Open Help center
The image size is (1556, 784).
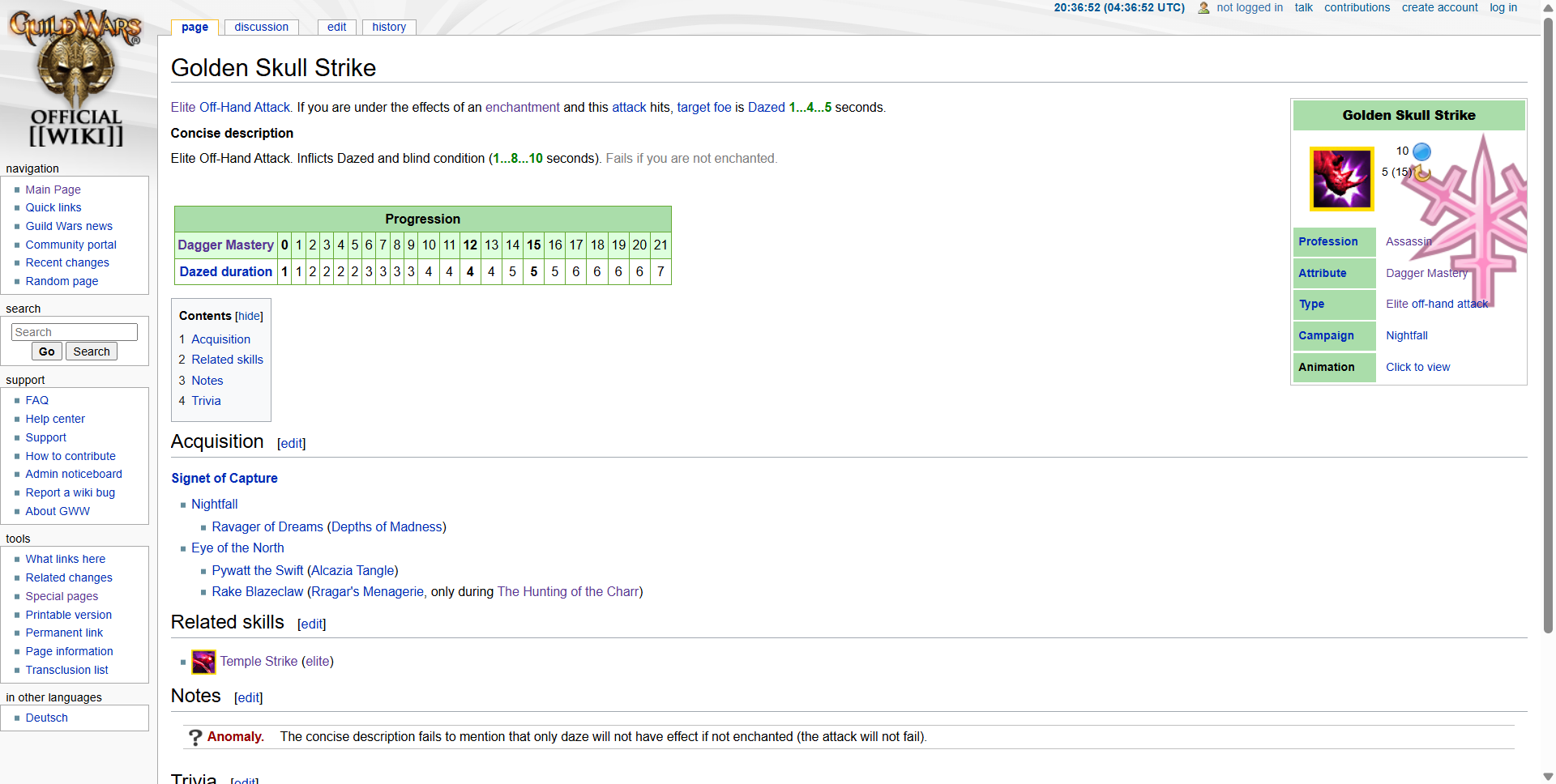[55, 419]
